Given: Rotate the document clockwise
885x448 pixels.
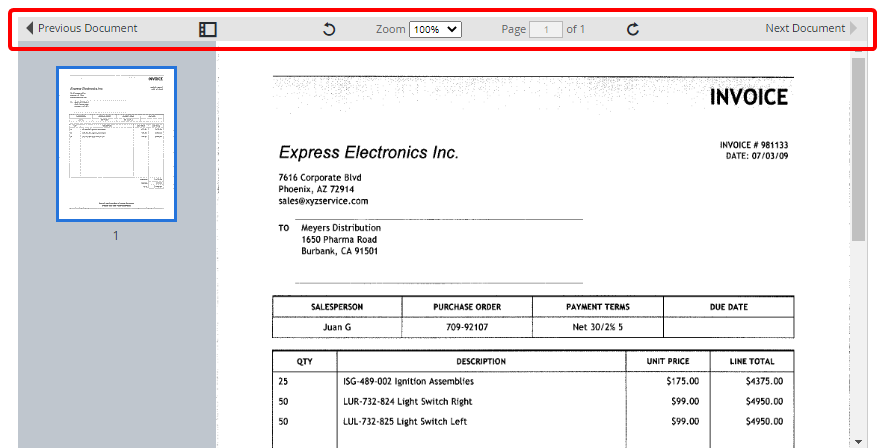Looking at the screenshot, I should click(x=632, y=30).
